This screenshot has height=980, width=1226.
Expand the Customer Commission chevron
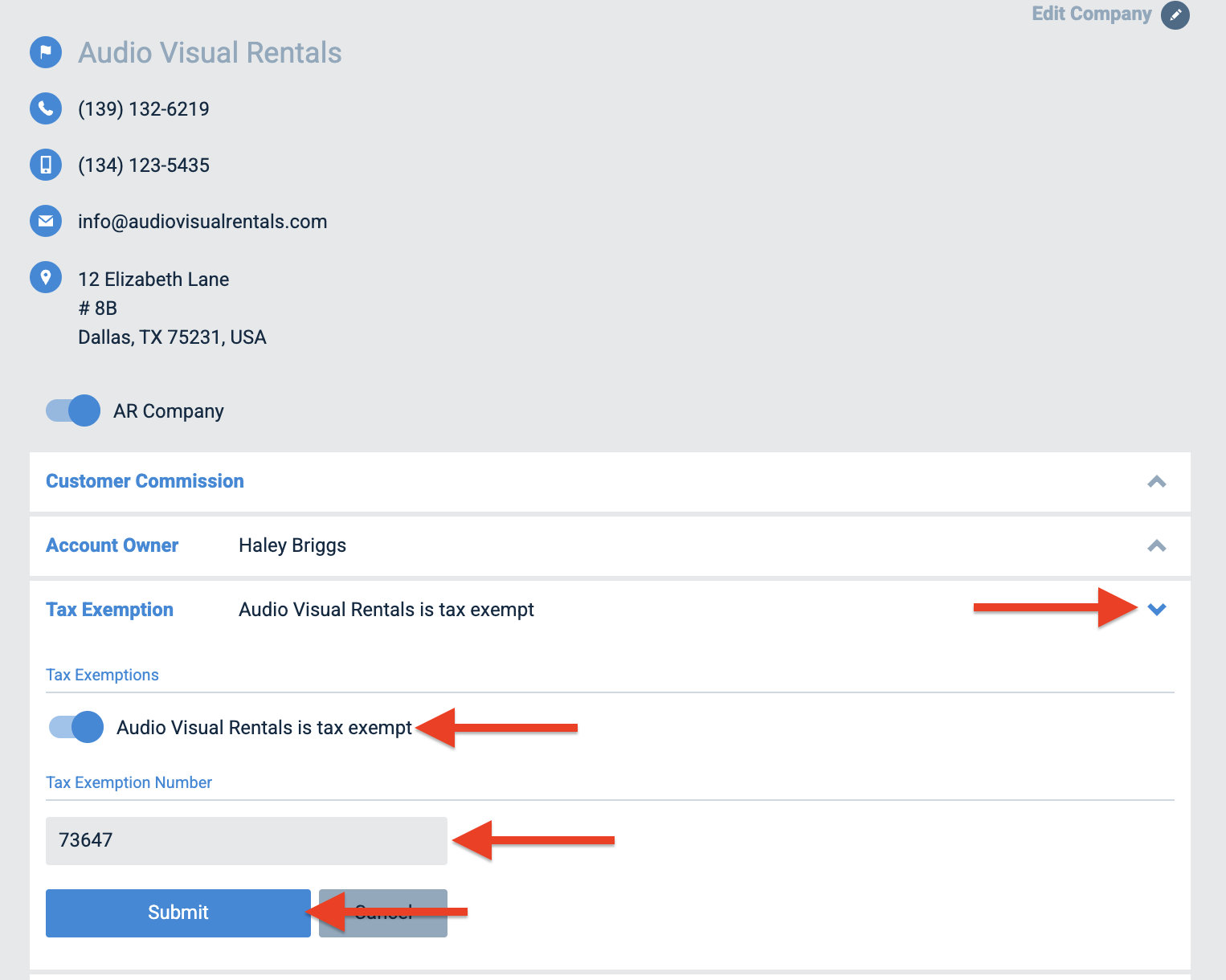coord(1156,482)
